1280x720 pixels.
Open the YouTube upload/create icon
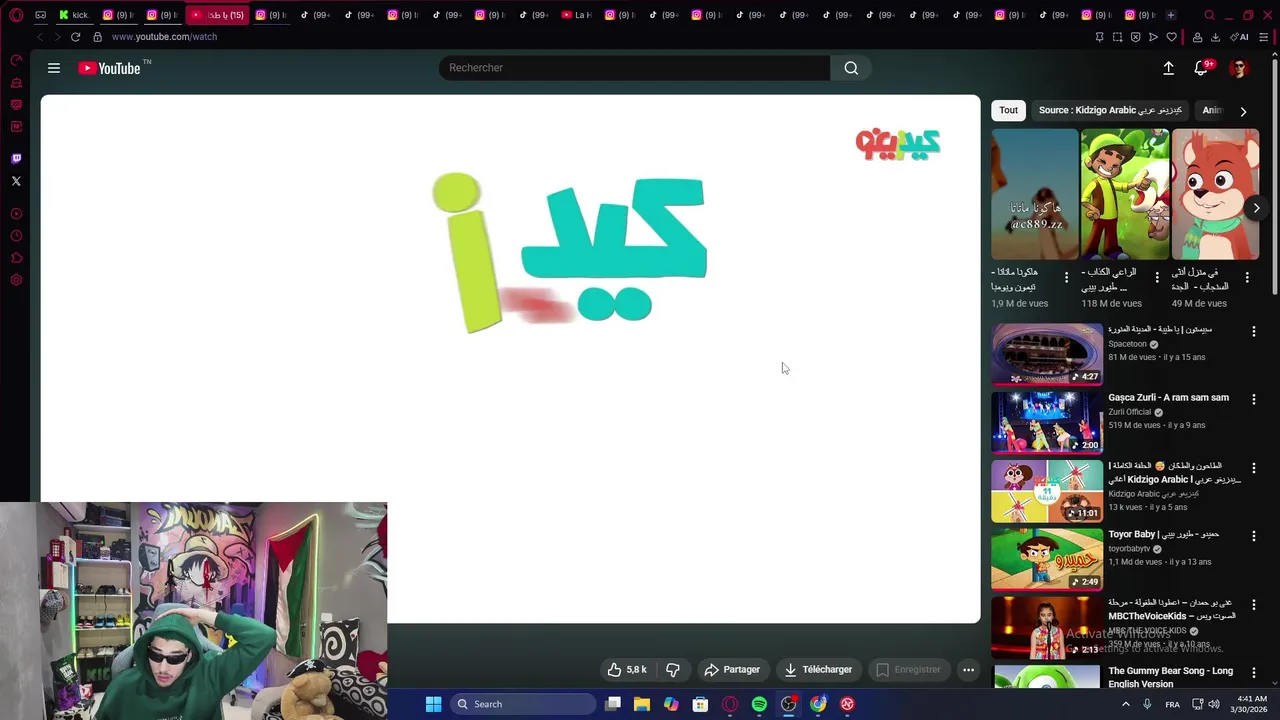(x=1168, y=68)
